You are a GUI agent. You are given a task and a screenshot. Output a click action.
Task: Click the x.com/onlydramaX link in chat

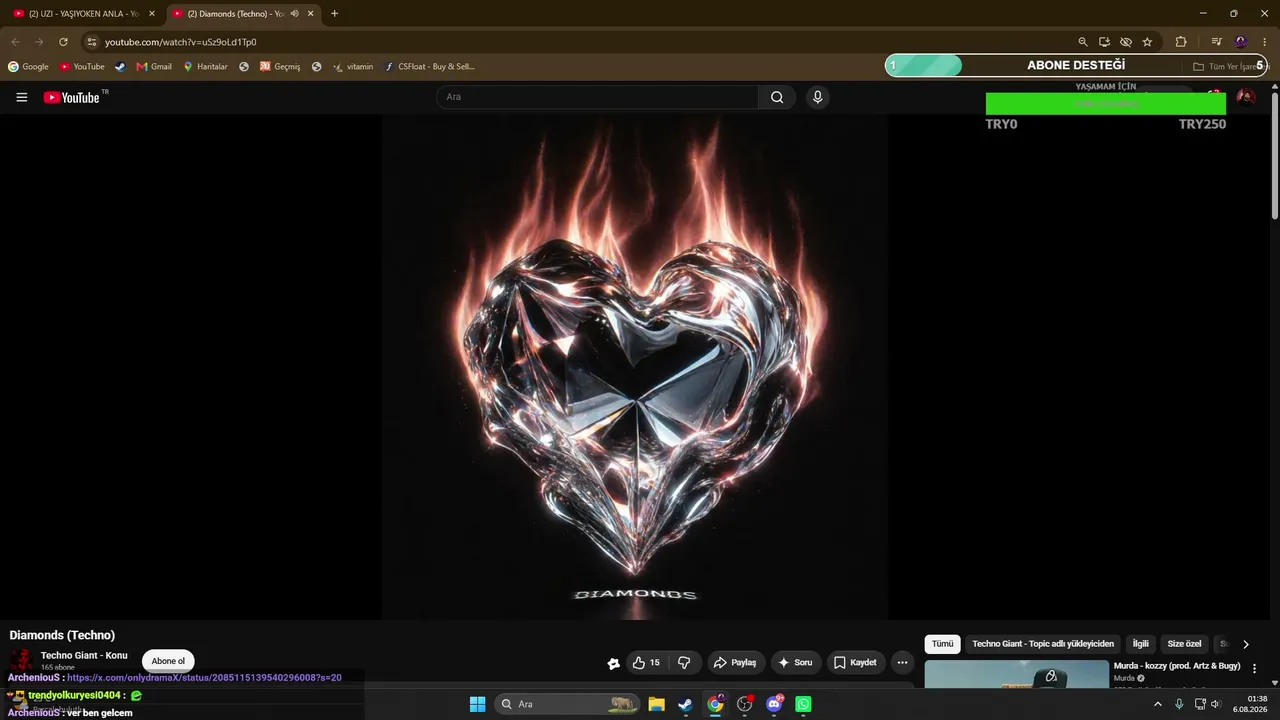click(x=204, y=678)
